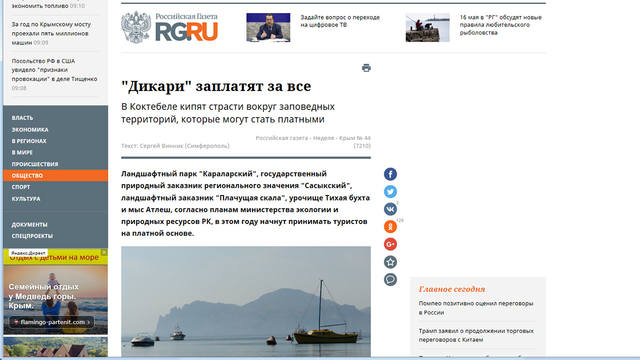The image size is (640, 360).
Task: Open the Pompeo talks in Russia headline
Action: click(476, 308)
